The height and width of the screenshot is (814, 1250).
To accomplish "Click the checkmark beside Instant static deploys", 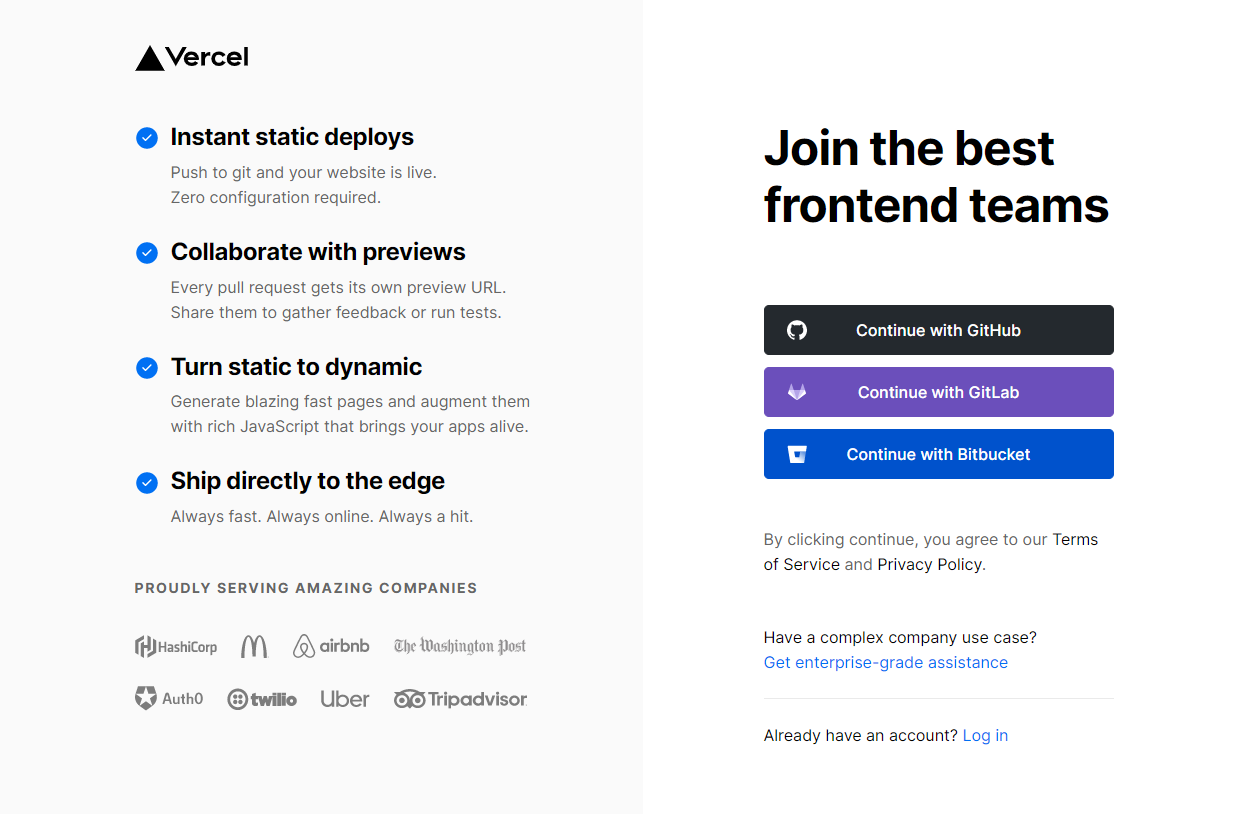I will pos(147,138).
